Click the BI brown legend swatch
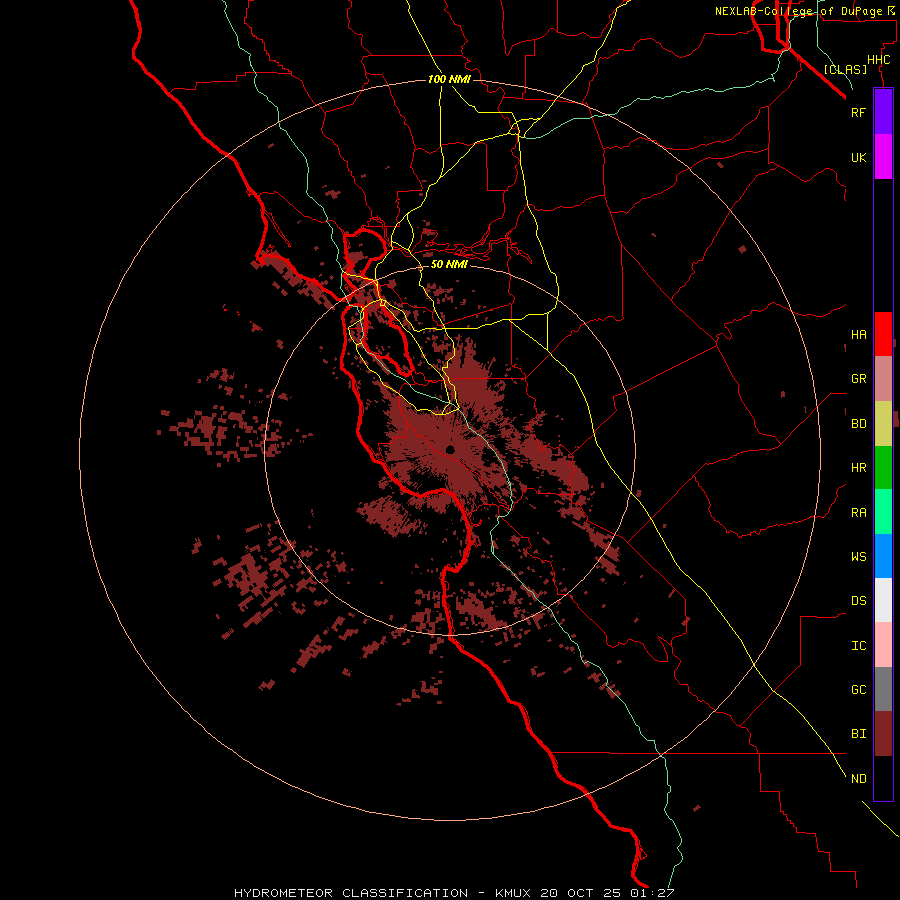The height and width of the screenshot is (900, 900). tap(883, 734)
